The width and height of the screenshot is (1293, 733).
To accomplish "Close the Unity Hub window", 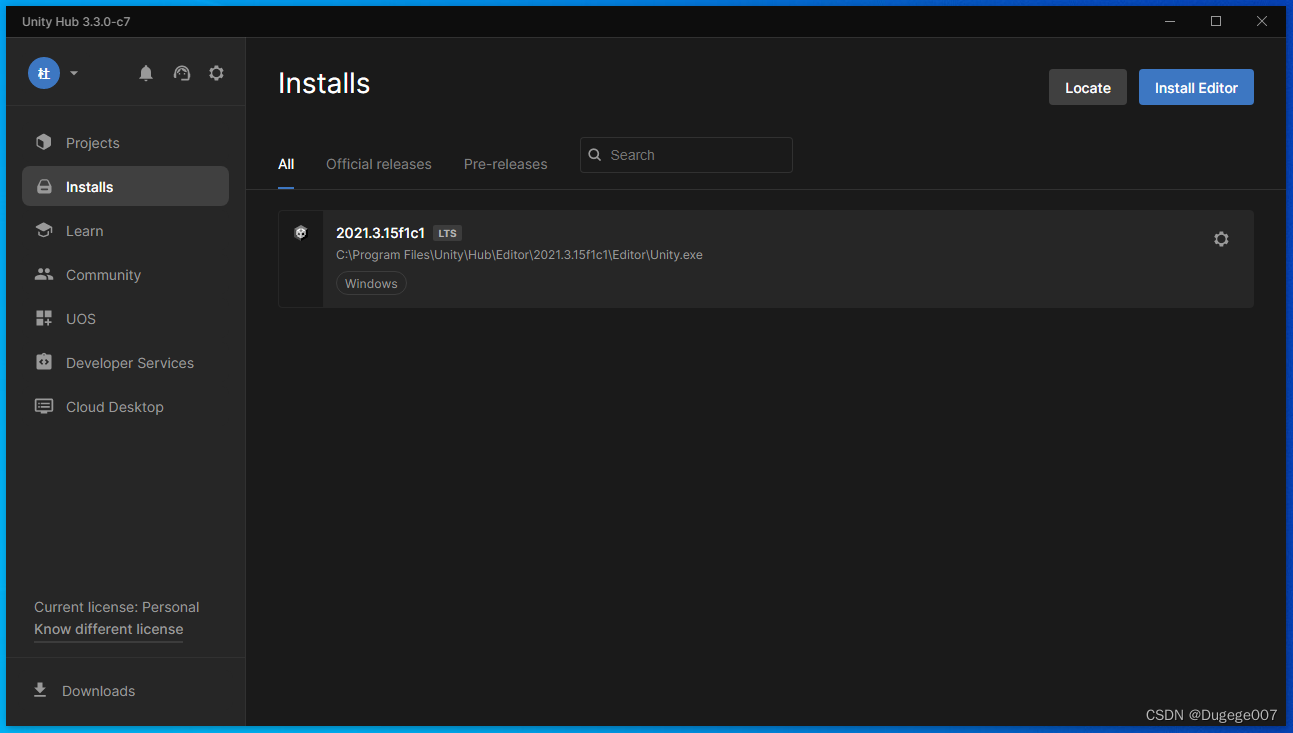I will (x=1262, y=21).
